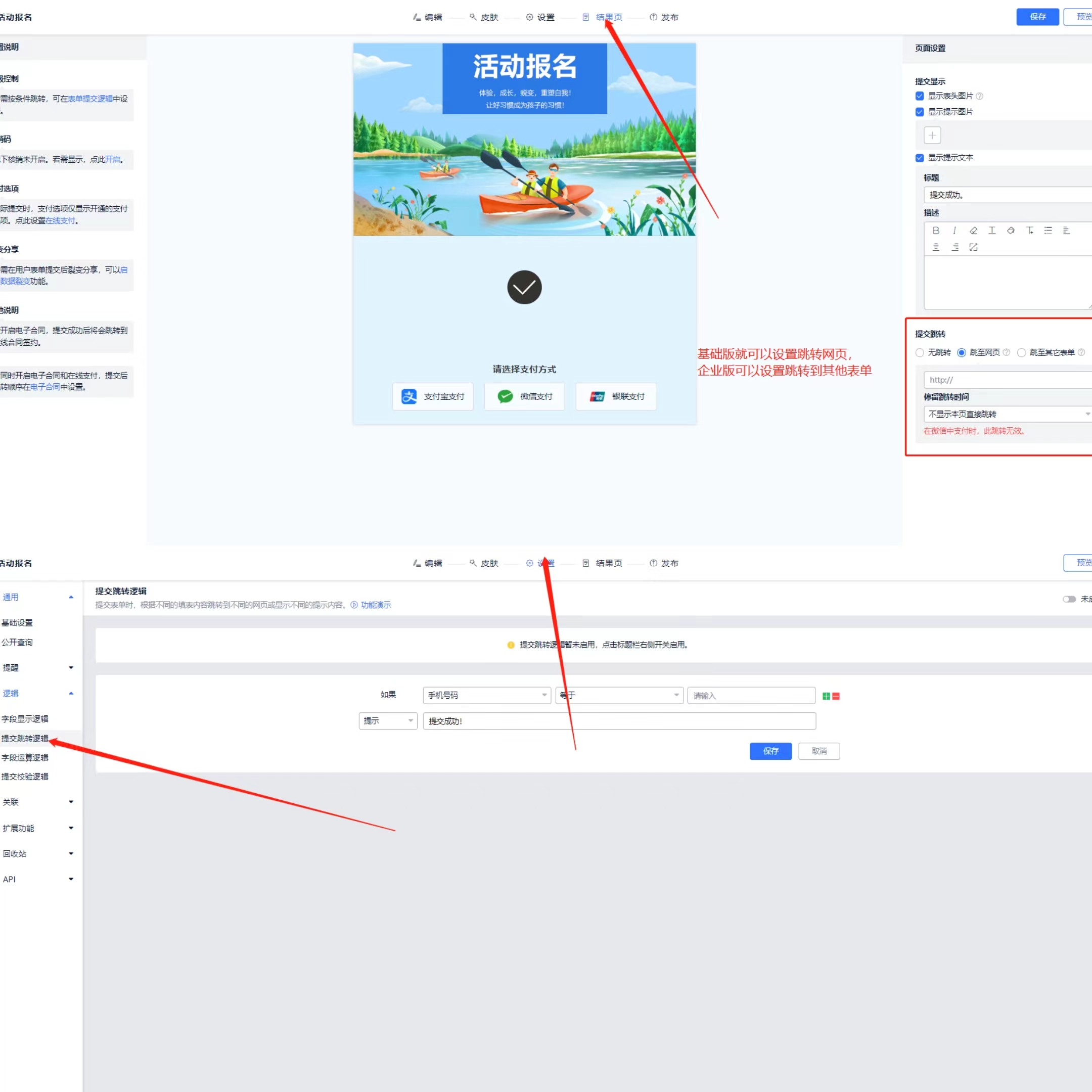
Task: Click the eraser clear-format icon
Action: [973, 231]
